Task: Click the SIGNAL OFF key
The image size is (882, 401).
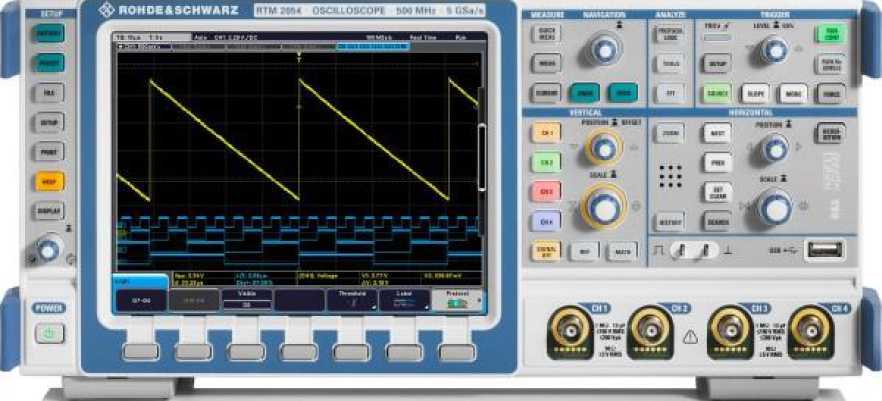Action: 546,251
